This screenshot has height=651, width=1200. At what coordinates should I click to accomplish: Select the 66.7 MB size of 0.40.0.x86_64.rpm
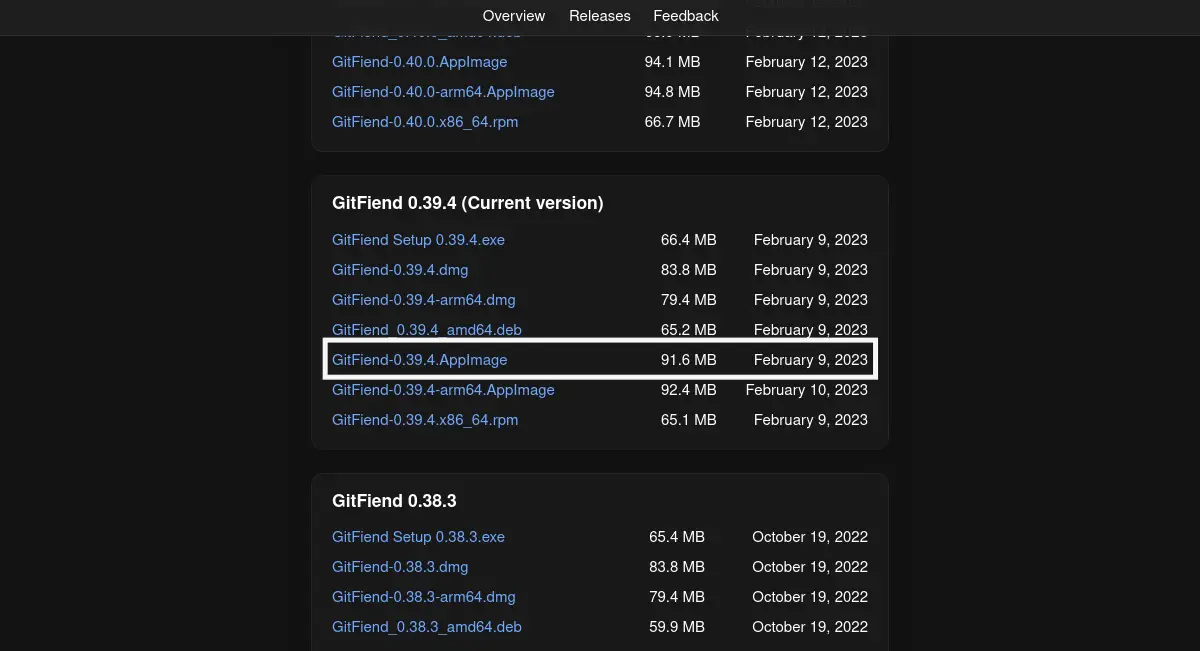pos(673,122)
